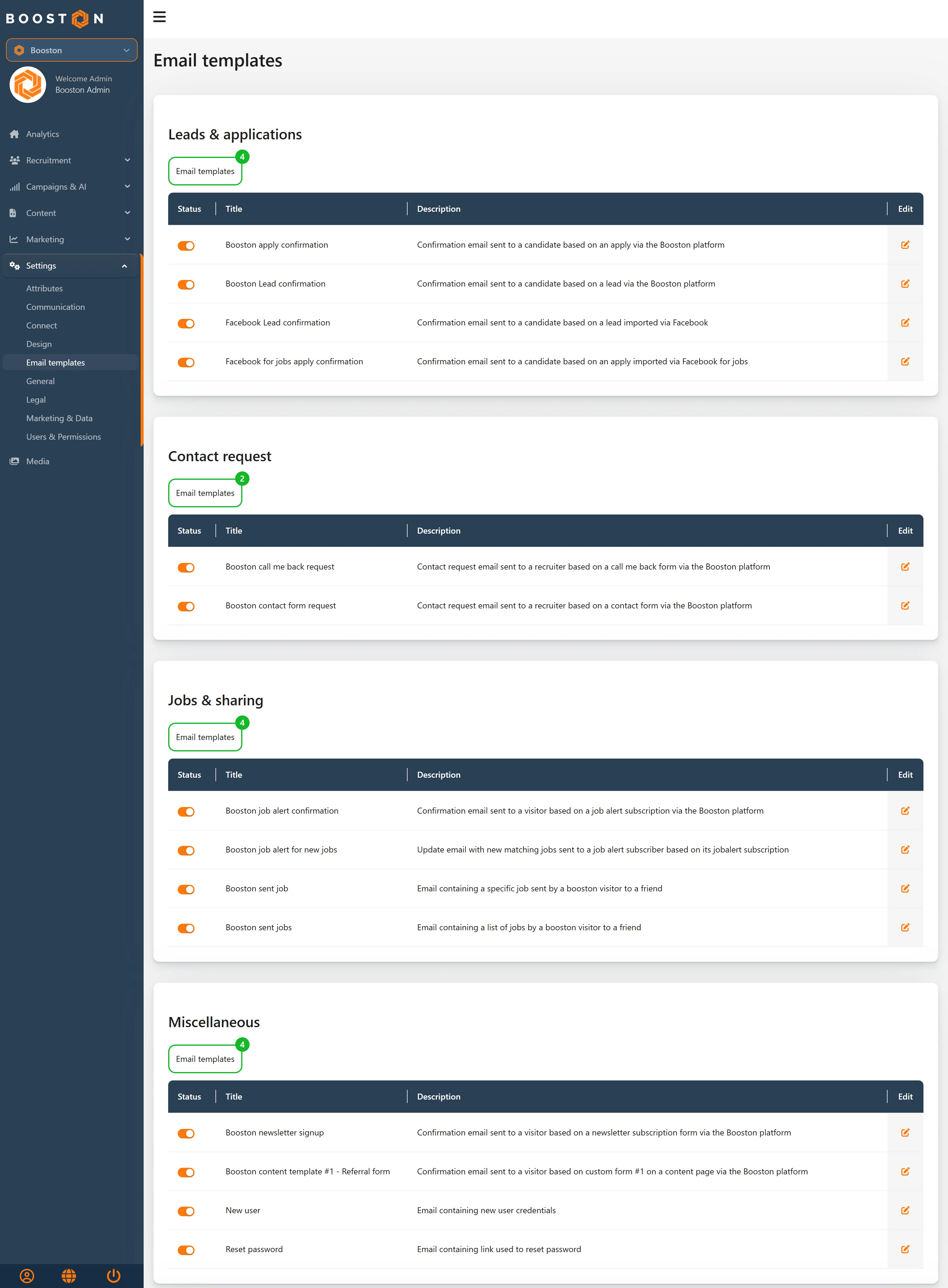Go to Connect settings
Viewport: 948px width, 1288px height.
pyautogui.click(x=41, y=326)
